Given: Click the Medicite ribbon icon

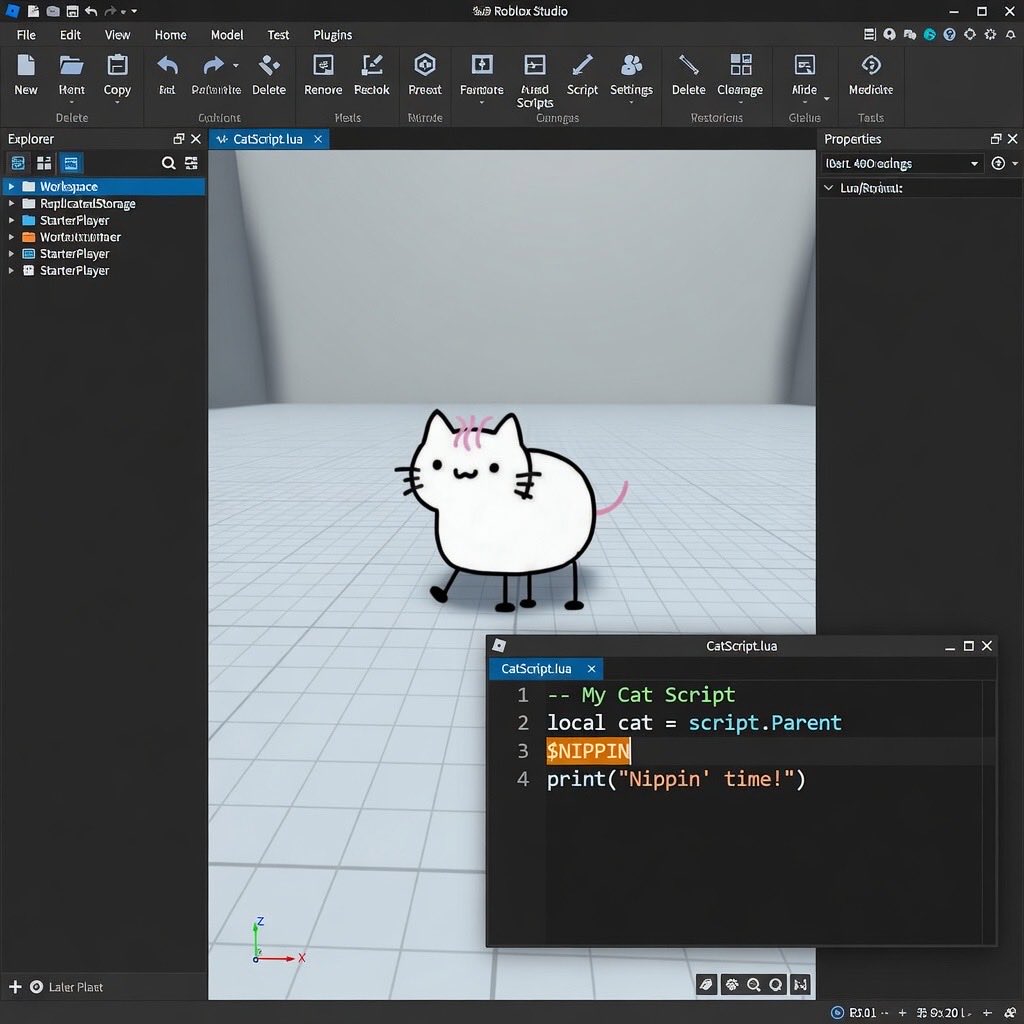Looking at the screenshot, I should (x=871, y=65).
